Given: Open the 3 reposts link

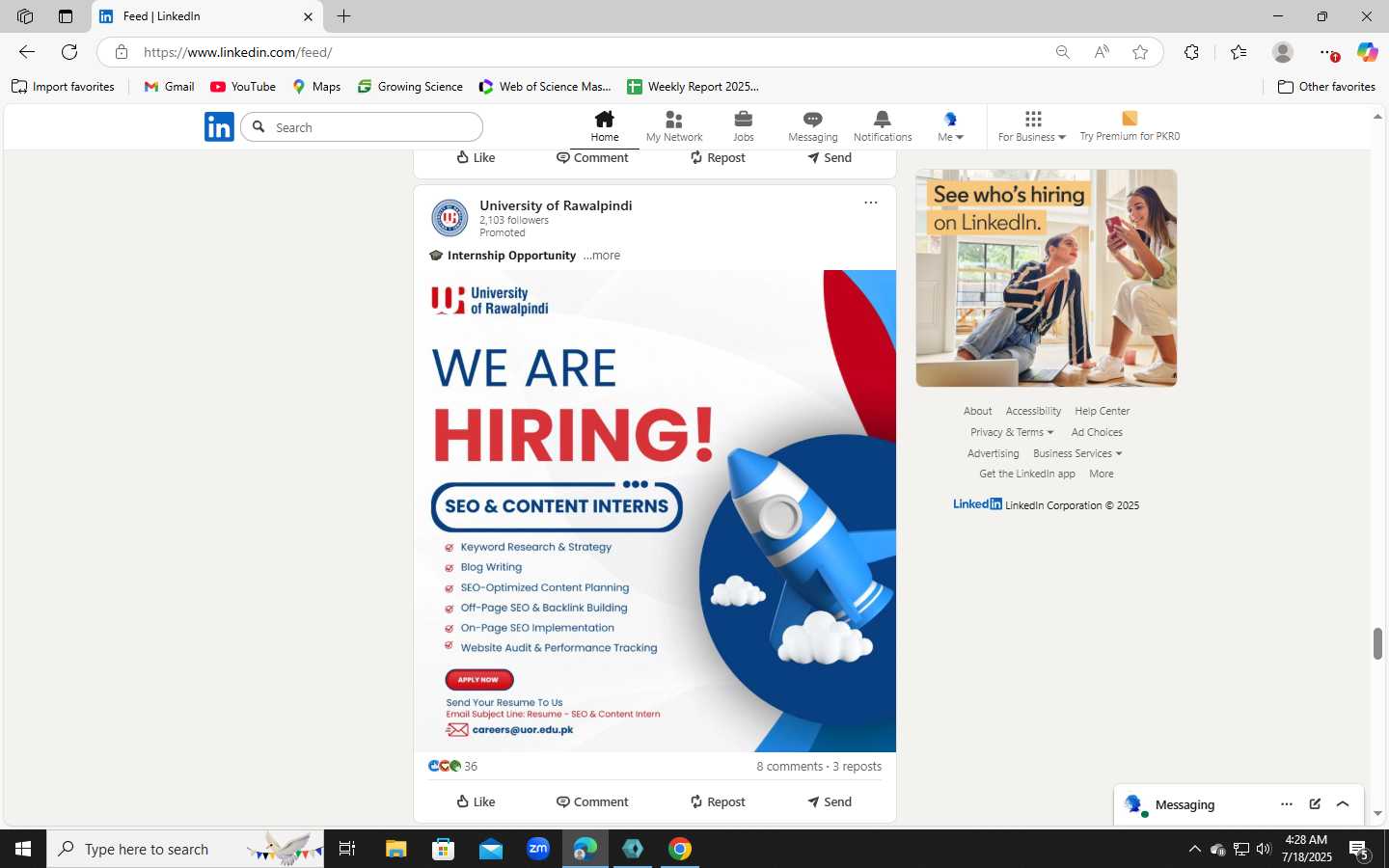Looking at the screenshot, I should pos(858,766).
